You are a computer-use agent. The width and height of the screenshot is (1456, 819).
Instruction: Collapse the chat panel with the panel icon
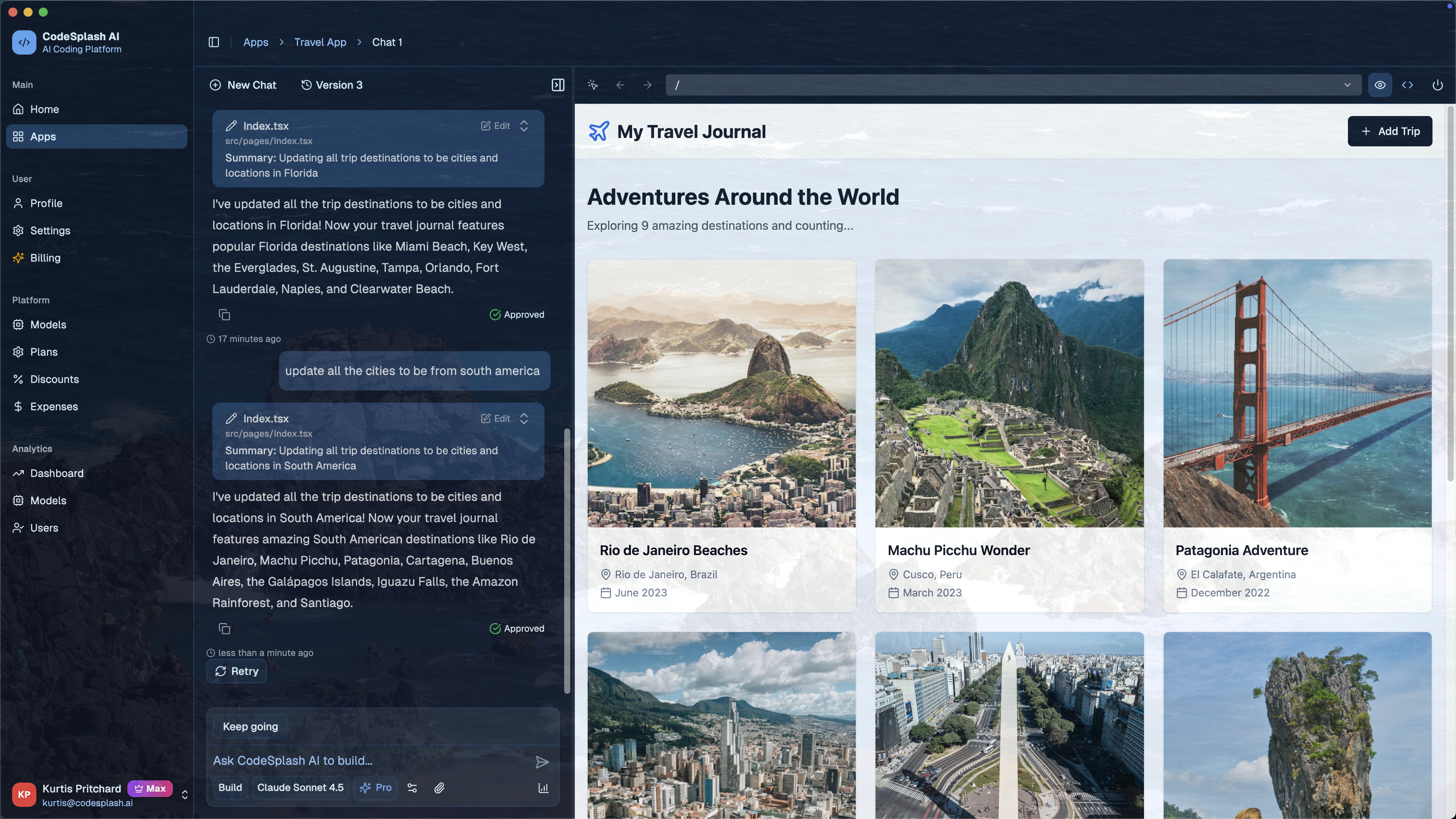click(558, 85)
